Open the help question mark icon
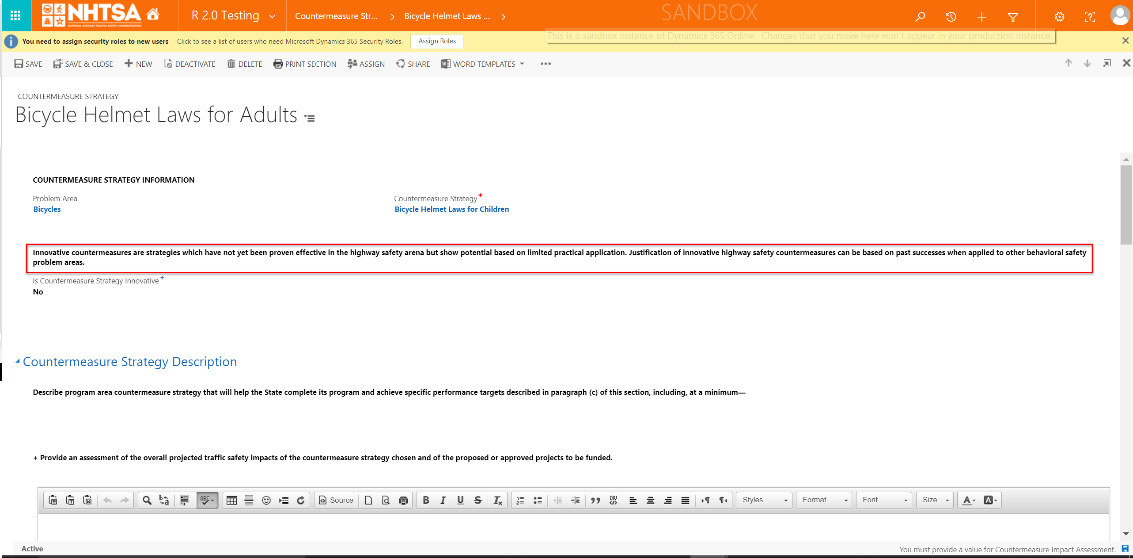This screenshot has width=1133, height=558. pos(1090,17)
